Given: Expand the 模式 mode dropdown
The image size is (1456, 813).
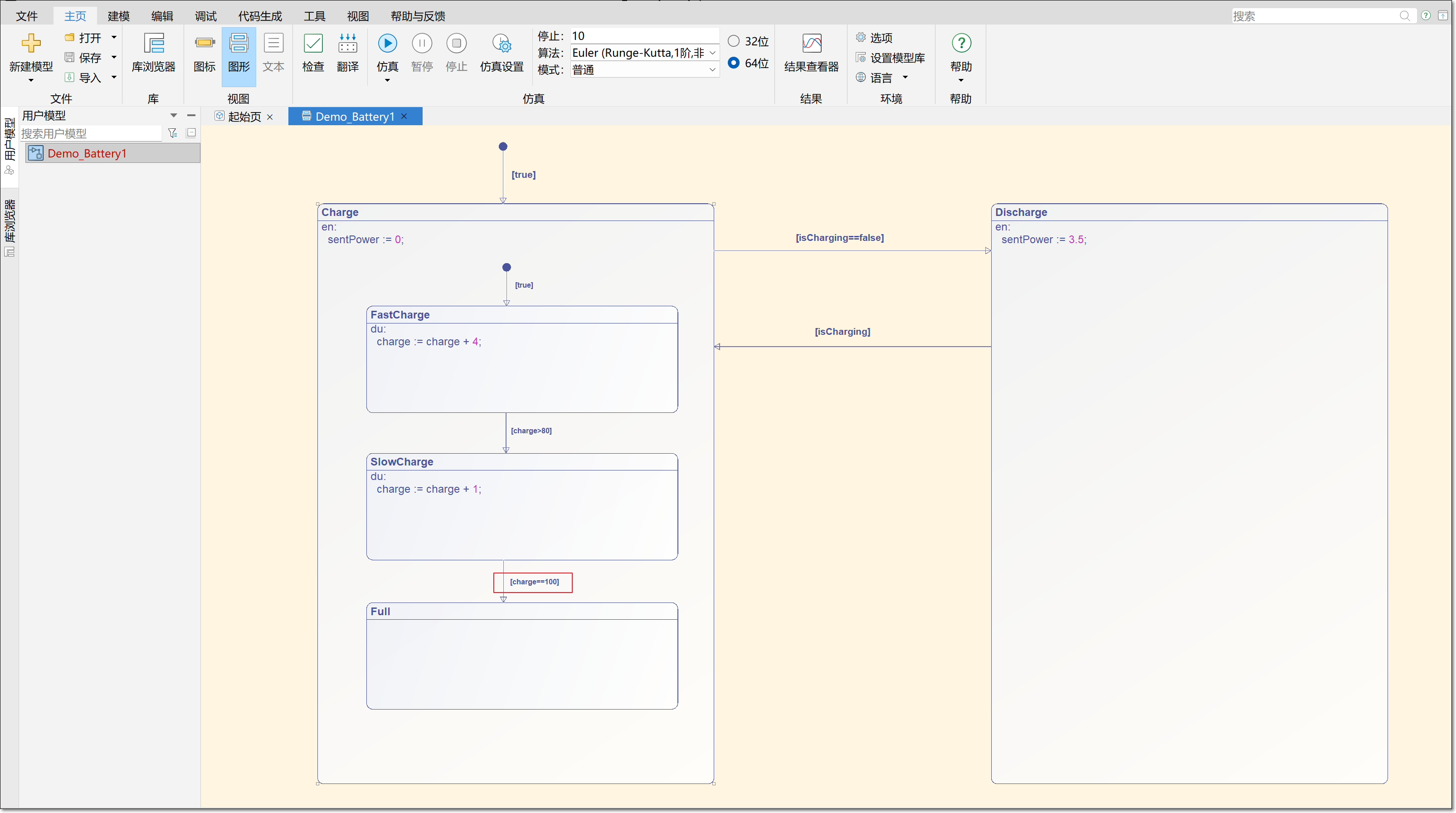Looking at the screenshot, I should pyautogui.click(x=712, y=69).
